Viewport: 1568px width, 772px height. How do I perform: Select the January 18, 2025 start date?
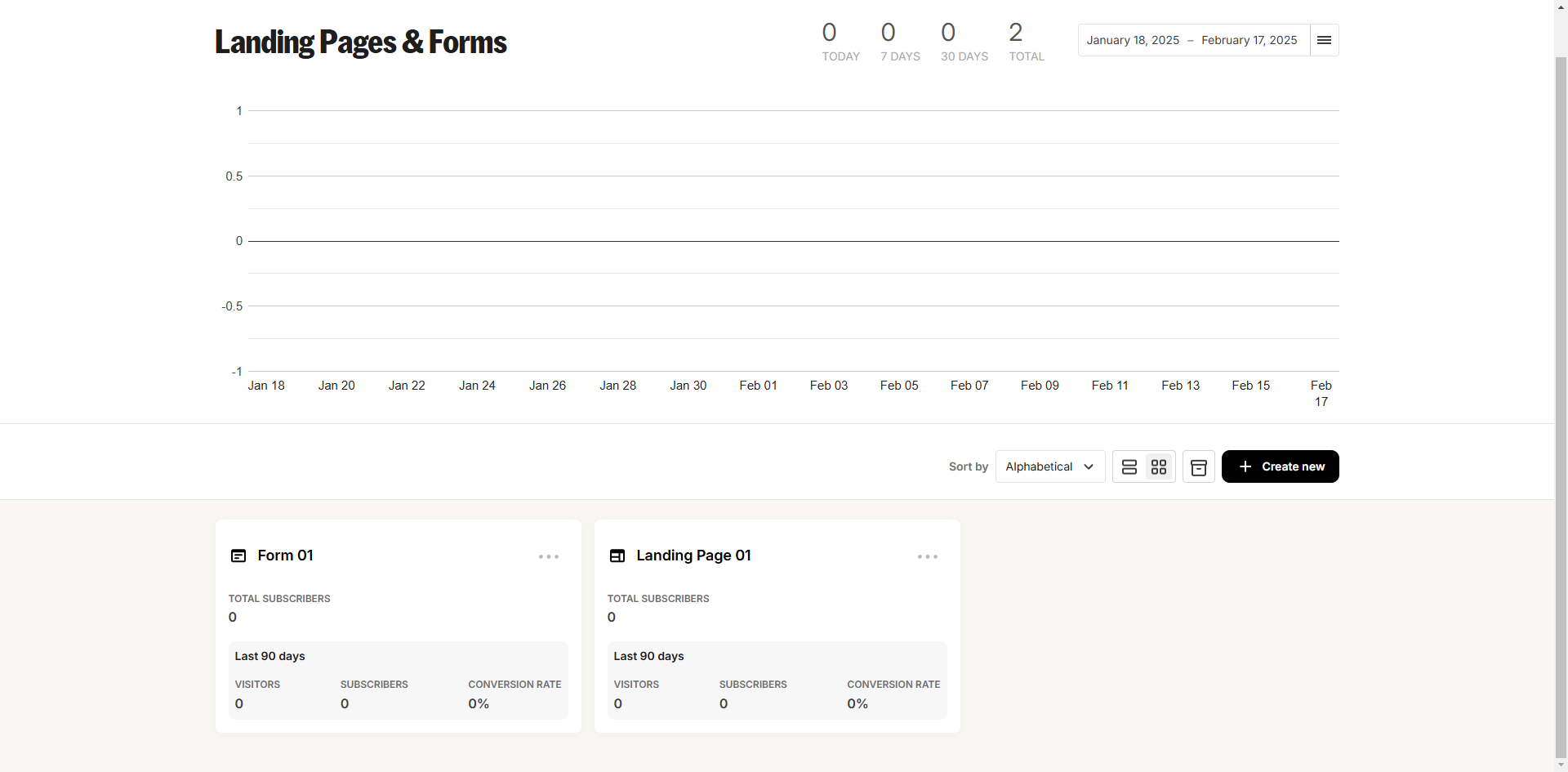[x=1133, y=40]
